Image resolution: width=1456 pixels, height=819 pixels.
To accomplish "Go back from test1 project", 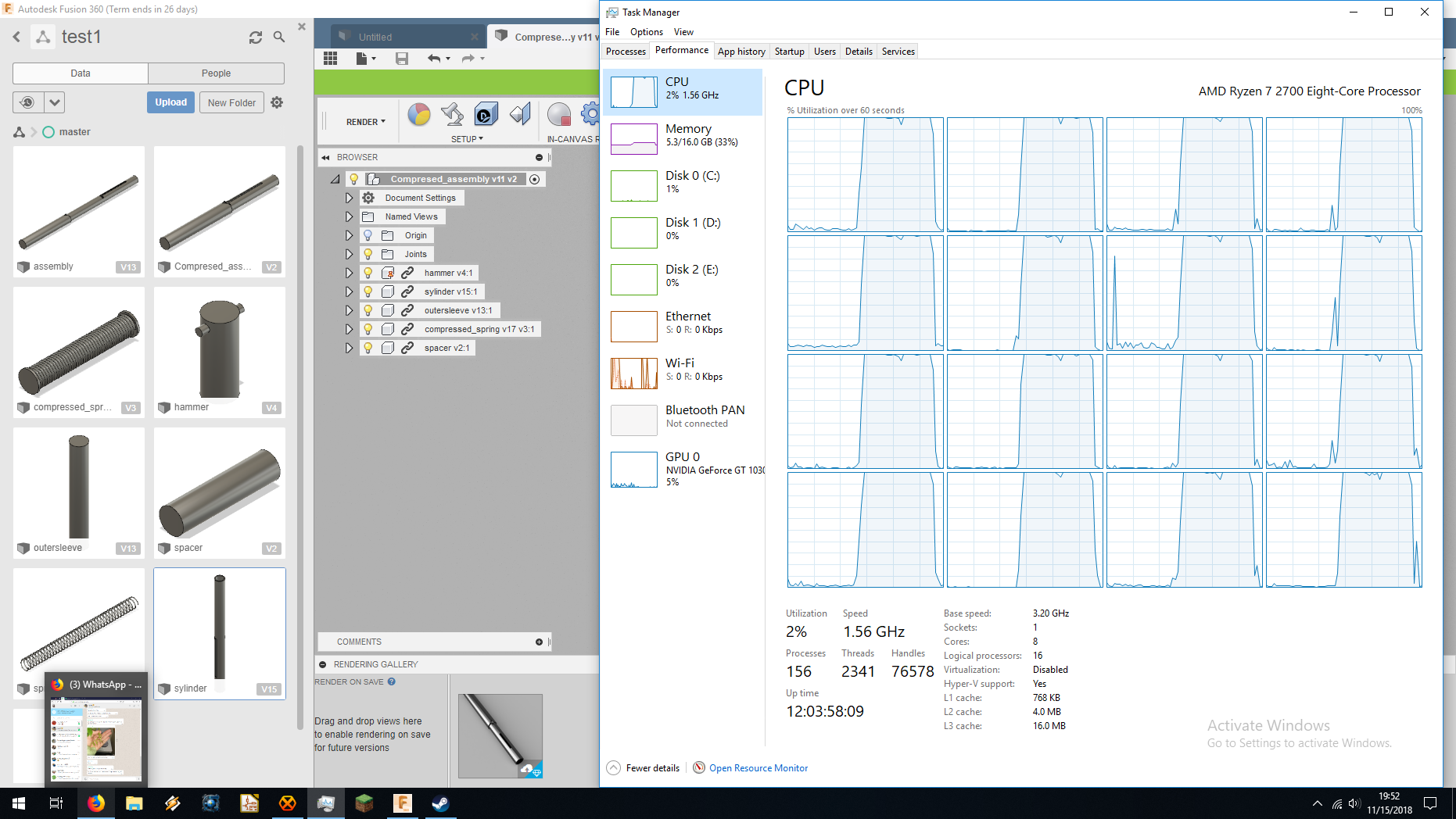I will point(16,37).
